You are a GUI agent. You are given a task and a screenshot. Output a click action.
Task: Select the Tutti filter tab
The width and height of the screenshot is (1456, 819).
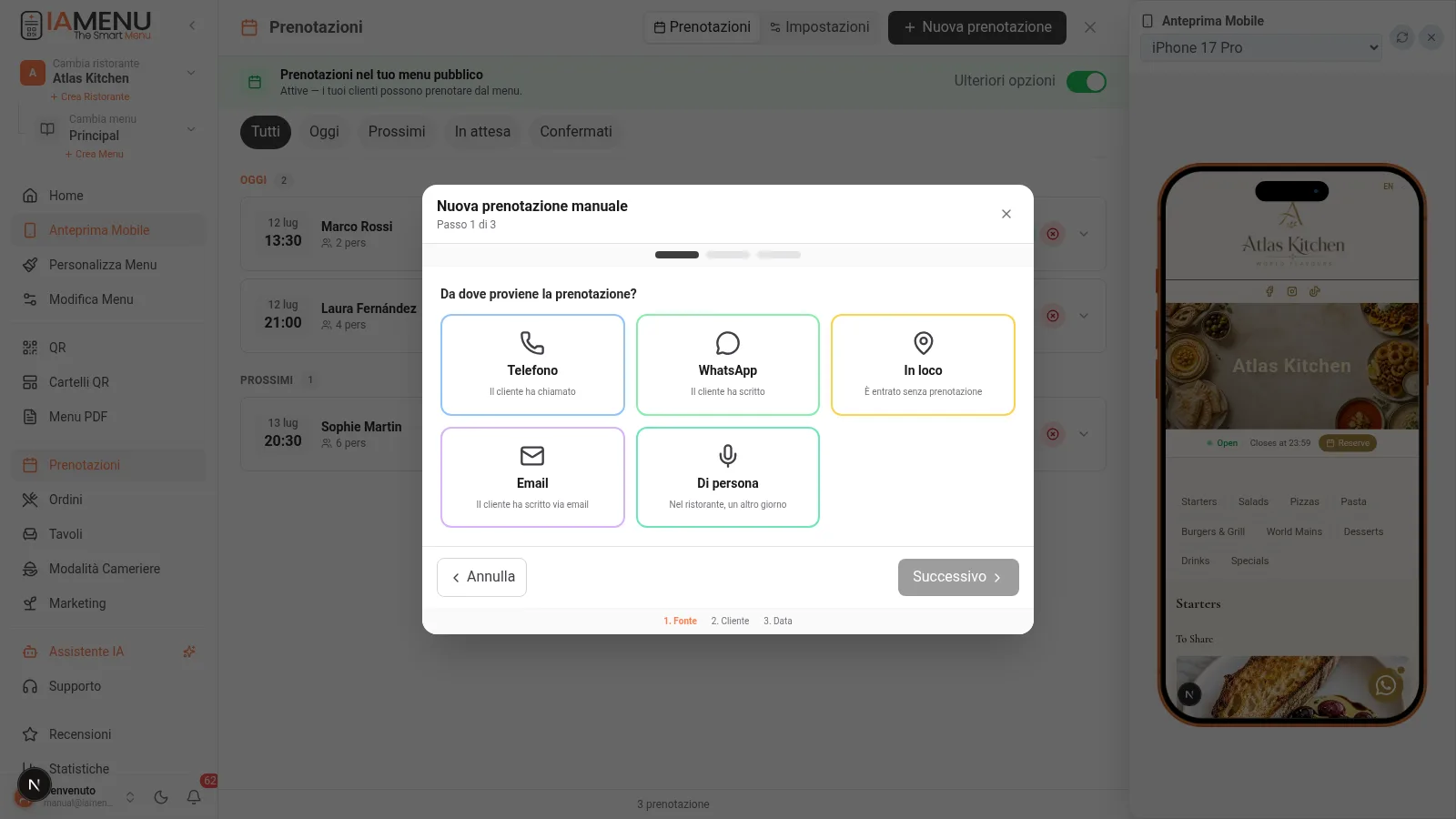point(266,132)
